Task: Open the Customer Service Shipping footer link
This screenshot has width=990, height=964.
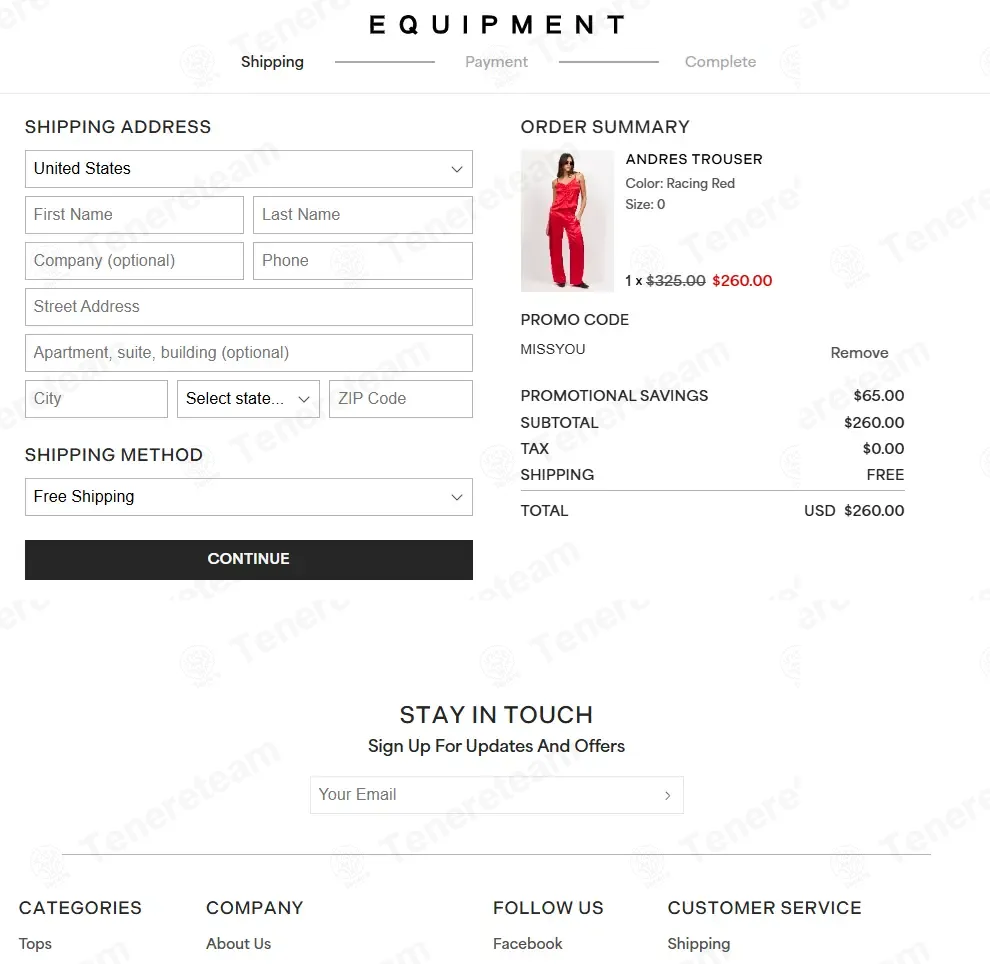Action: click(x=699, y=944)
